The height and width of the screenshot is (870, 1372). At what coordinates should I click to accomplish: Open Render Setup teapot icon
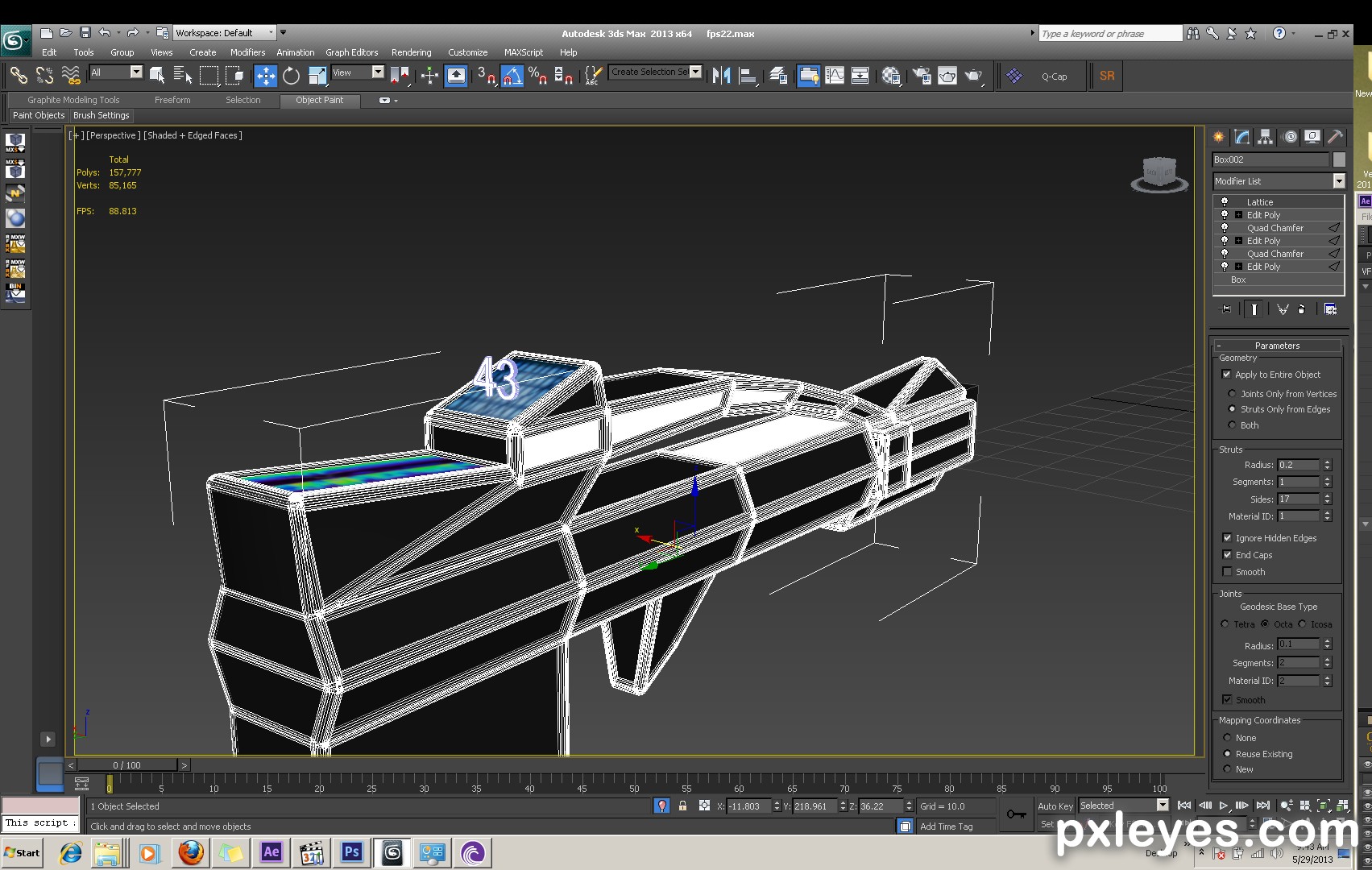tap(921, 76)
